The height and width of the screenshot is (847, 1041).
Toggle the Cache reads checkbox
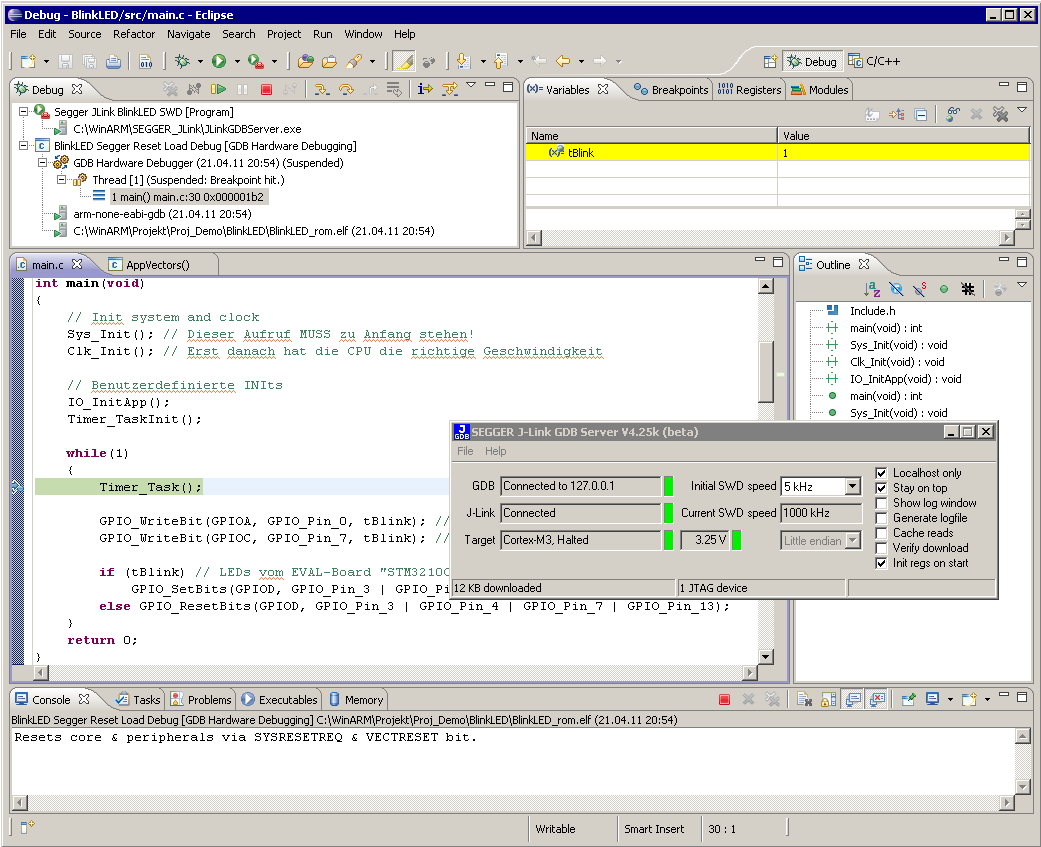pyautogui.click(x=881, y=533)
